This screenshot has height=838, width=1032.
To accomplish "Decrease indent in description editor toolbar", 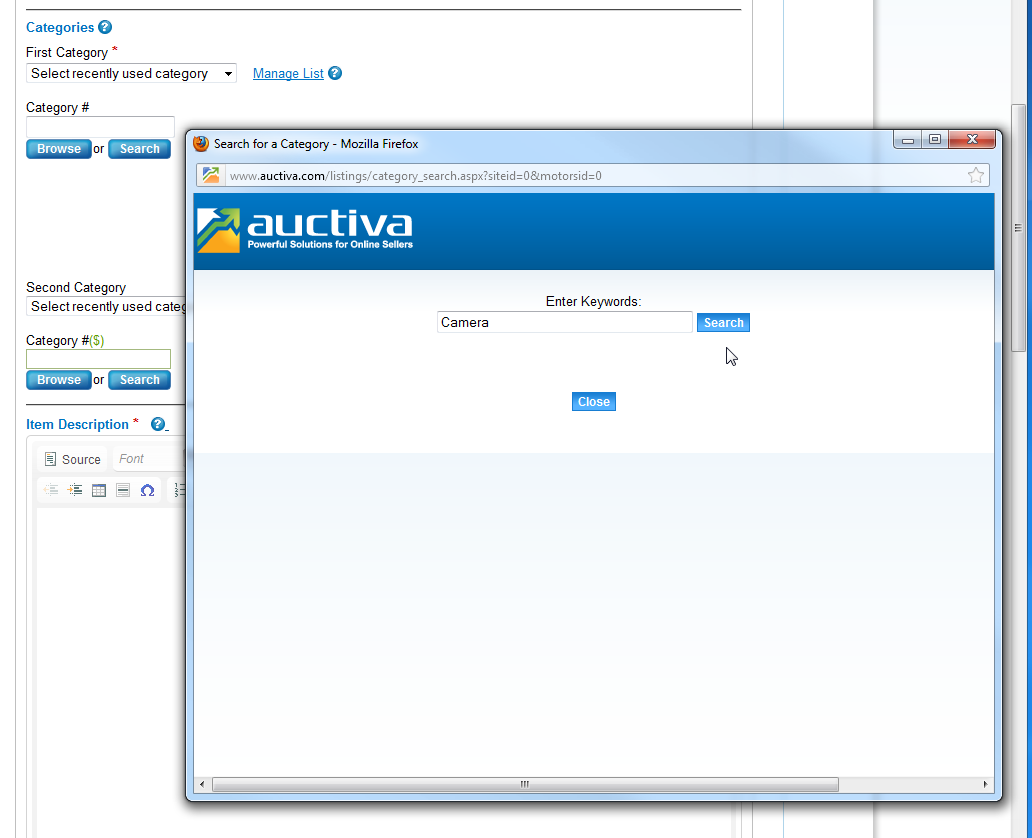I will click(51, 490).
